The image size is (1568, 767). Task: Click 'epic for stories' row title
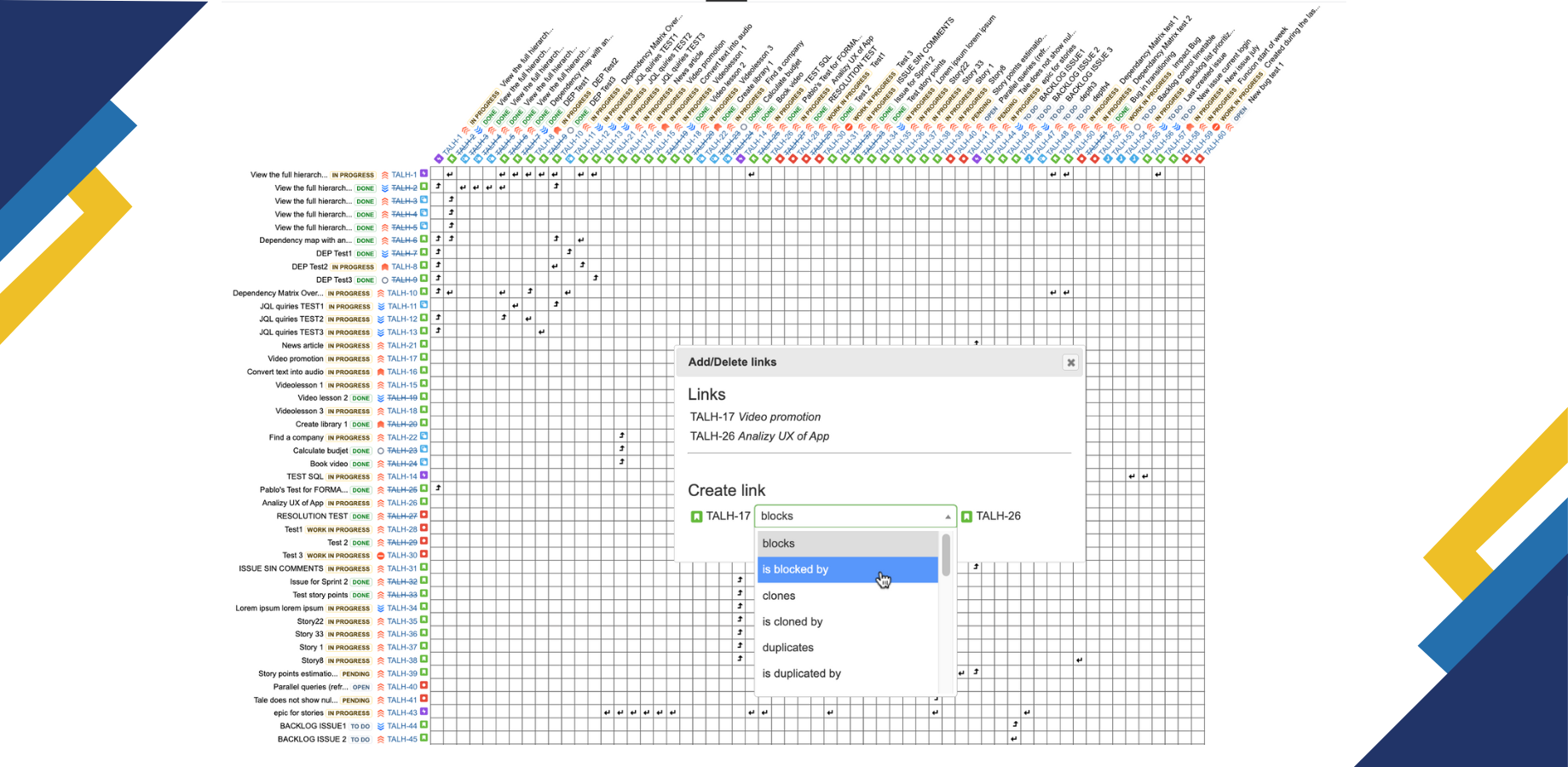pyautogui.click(x=298, y=713)
